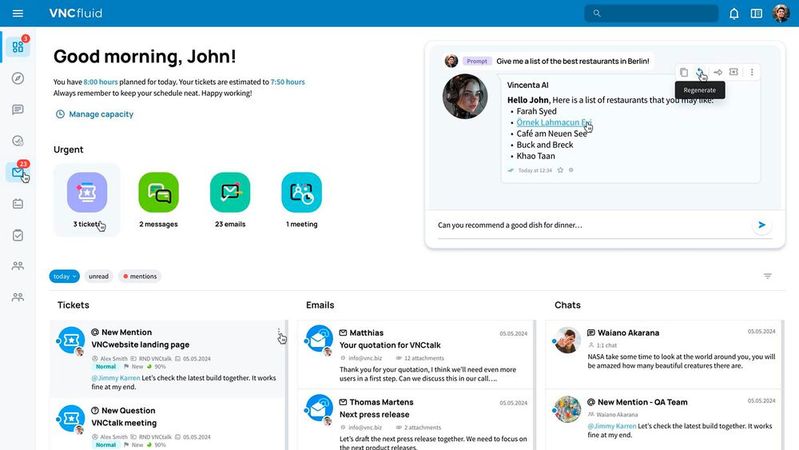
Task: Open the tasks checkmark icon in sidebar
Action: coord(18,235)
